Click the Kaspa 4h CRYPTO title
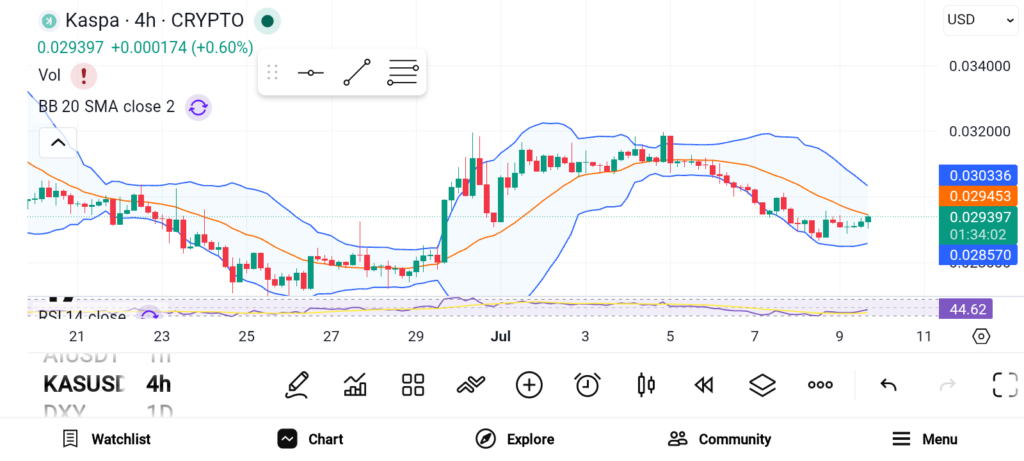The width and height of the screenshot is (1024, 461). pos(154,21)
